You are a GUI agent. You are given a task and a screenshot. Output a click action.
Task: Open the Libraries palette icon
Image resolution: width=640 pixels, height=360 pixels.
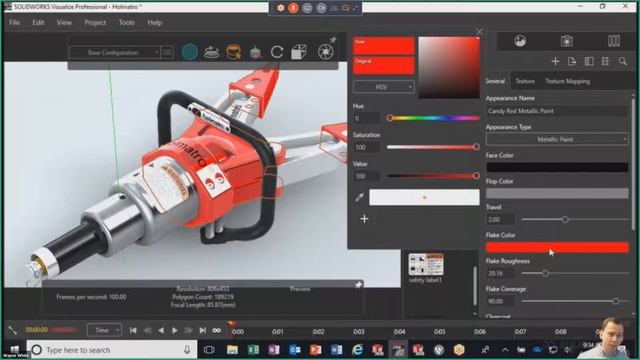click(x=613, y=41)
